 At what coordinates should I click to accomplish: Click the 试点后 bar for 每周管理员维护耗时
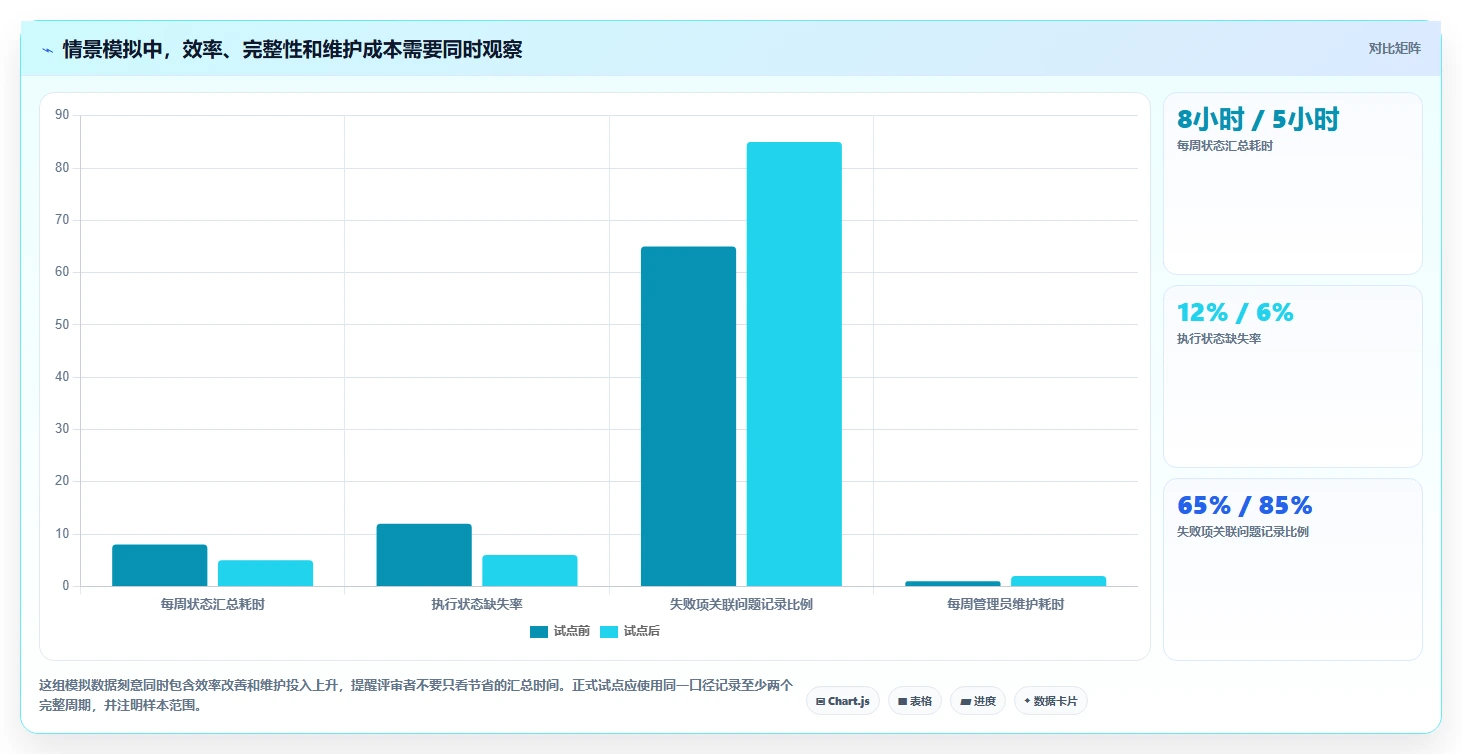[1058, 581]
